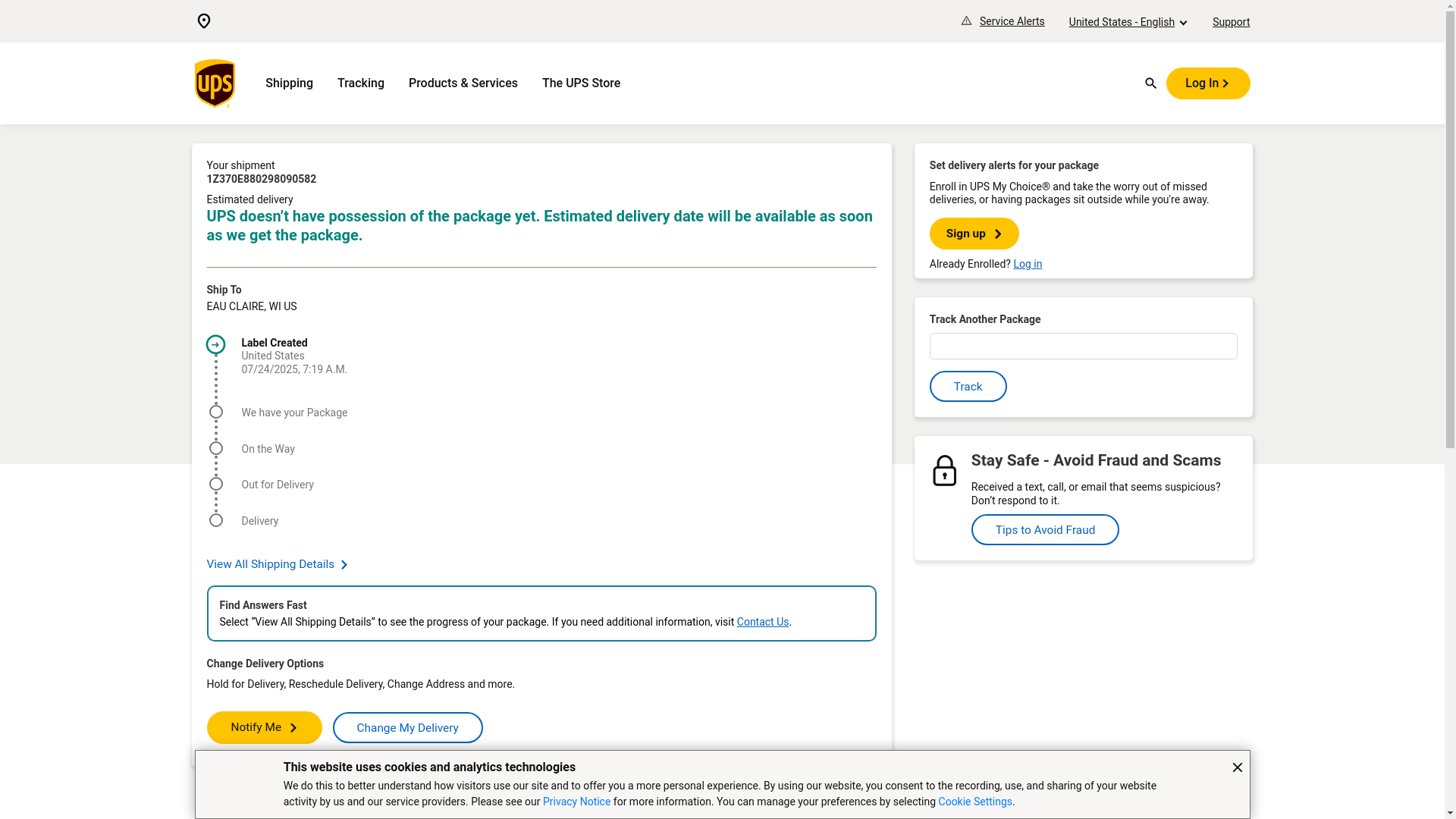Click the Label Created status text
Screen dimensions: 1456x819
pyautogui.click(x=274, y=343)
